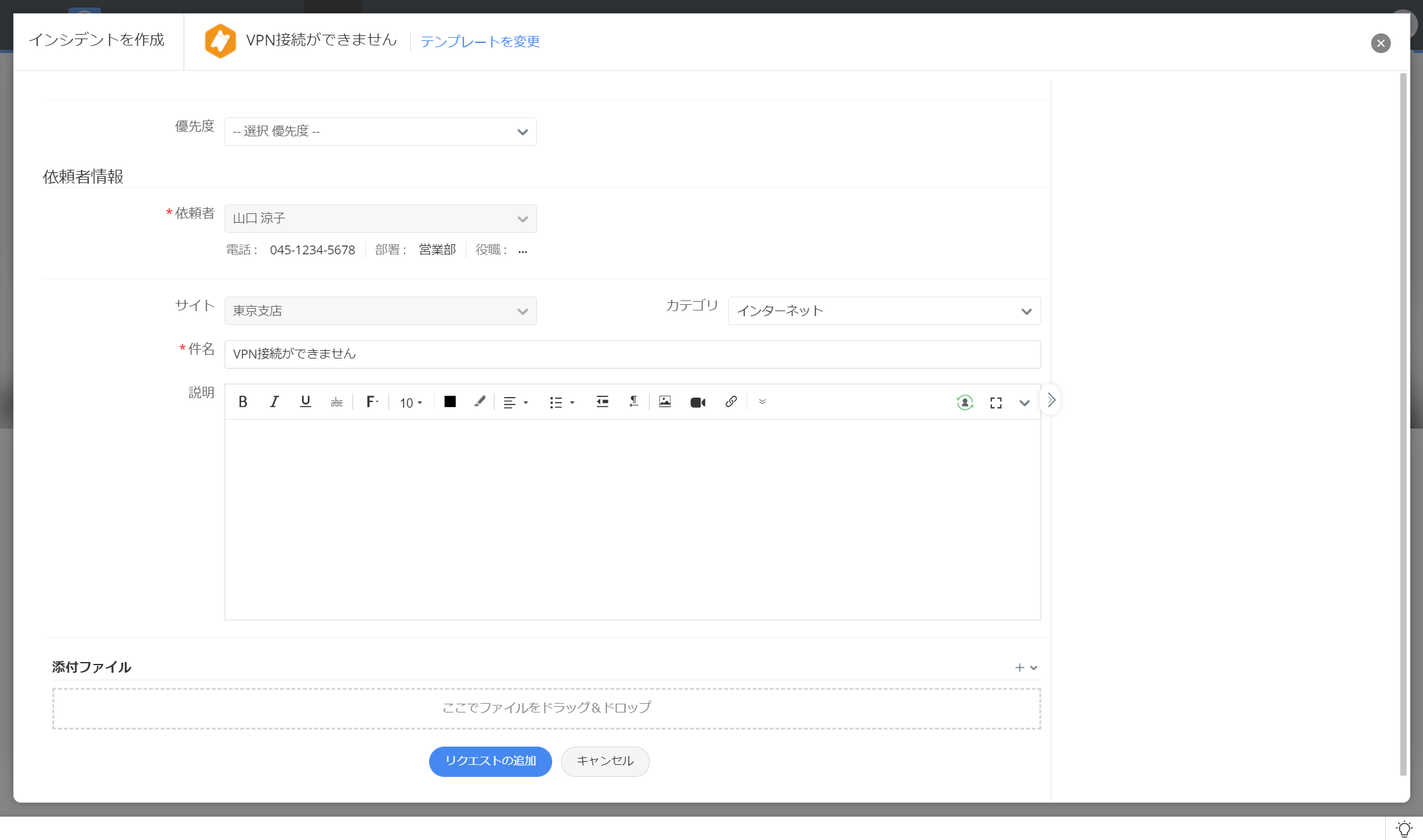Screen dimensions: 1423x840
Task: Toggle bold formatting in description editor
Action: click(243, 402)
